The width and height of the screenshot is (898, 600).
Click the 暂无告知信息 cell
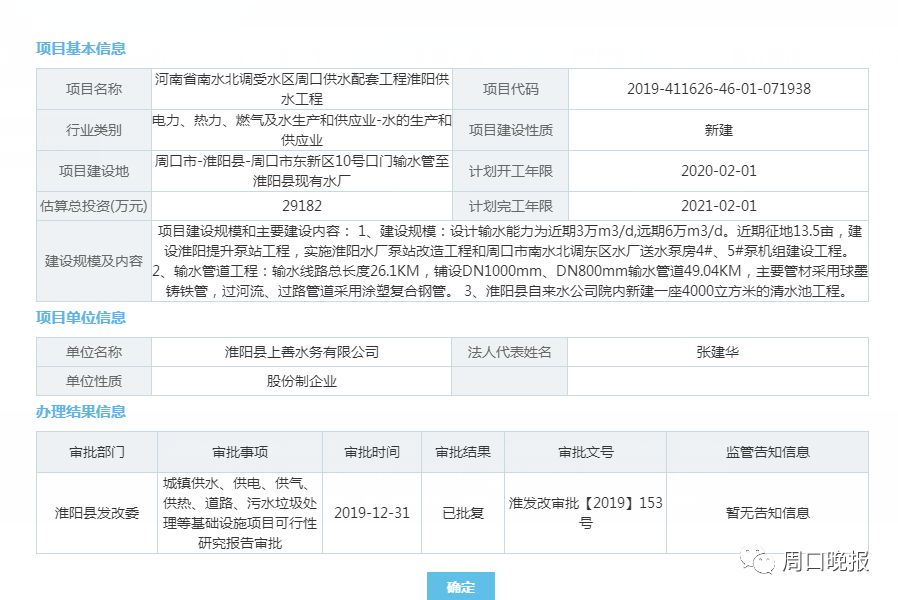click(767, 513)
